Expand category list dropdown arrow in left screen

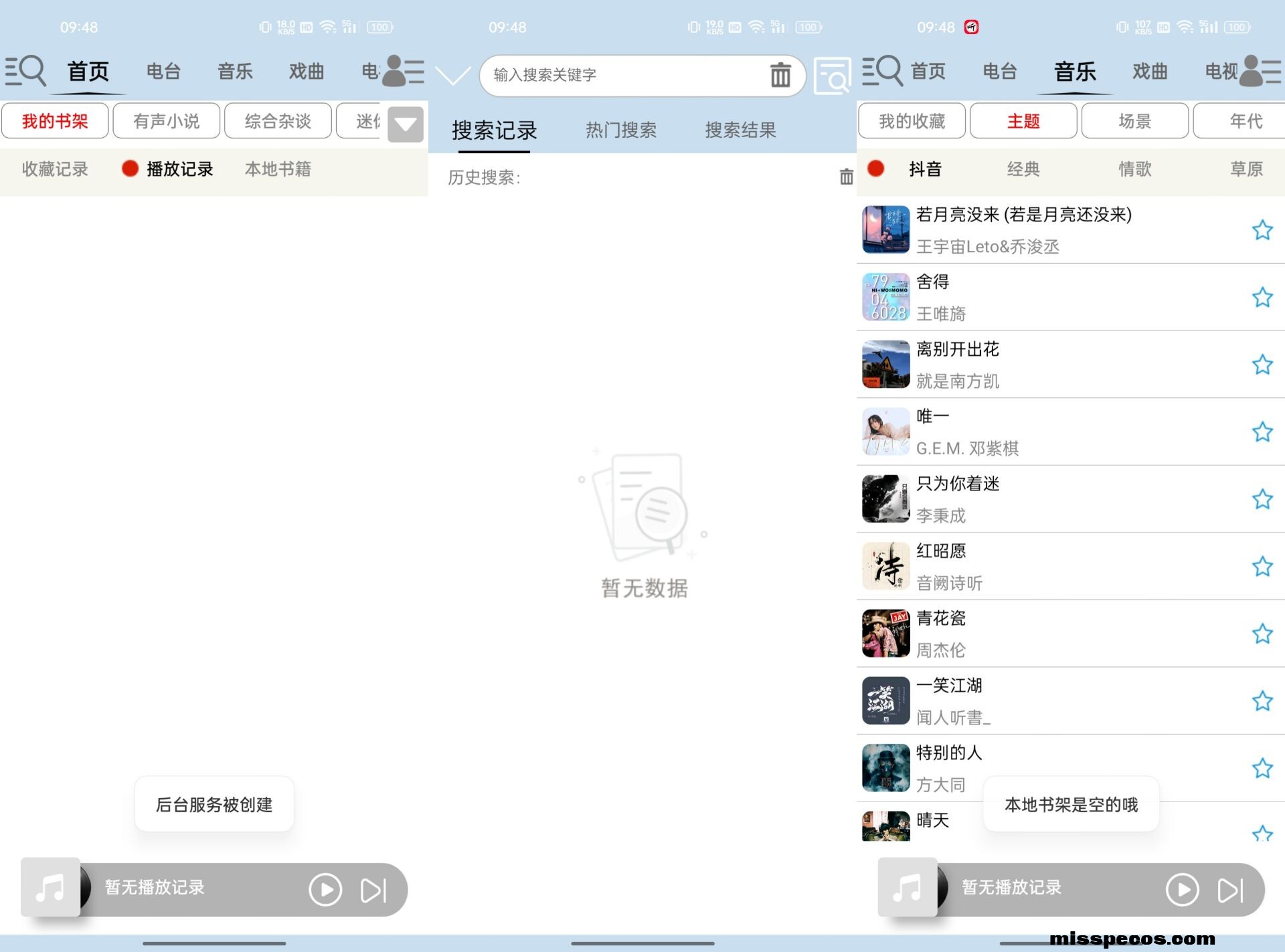[406, 124]
